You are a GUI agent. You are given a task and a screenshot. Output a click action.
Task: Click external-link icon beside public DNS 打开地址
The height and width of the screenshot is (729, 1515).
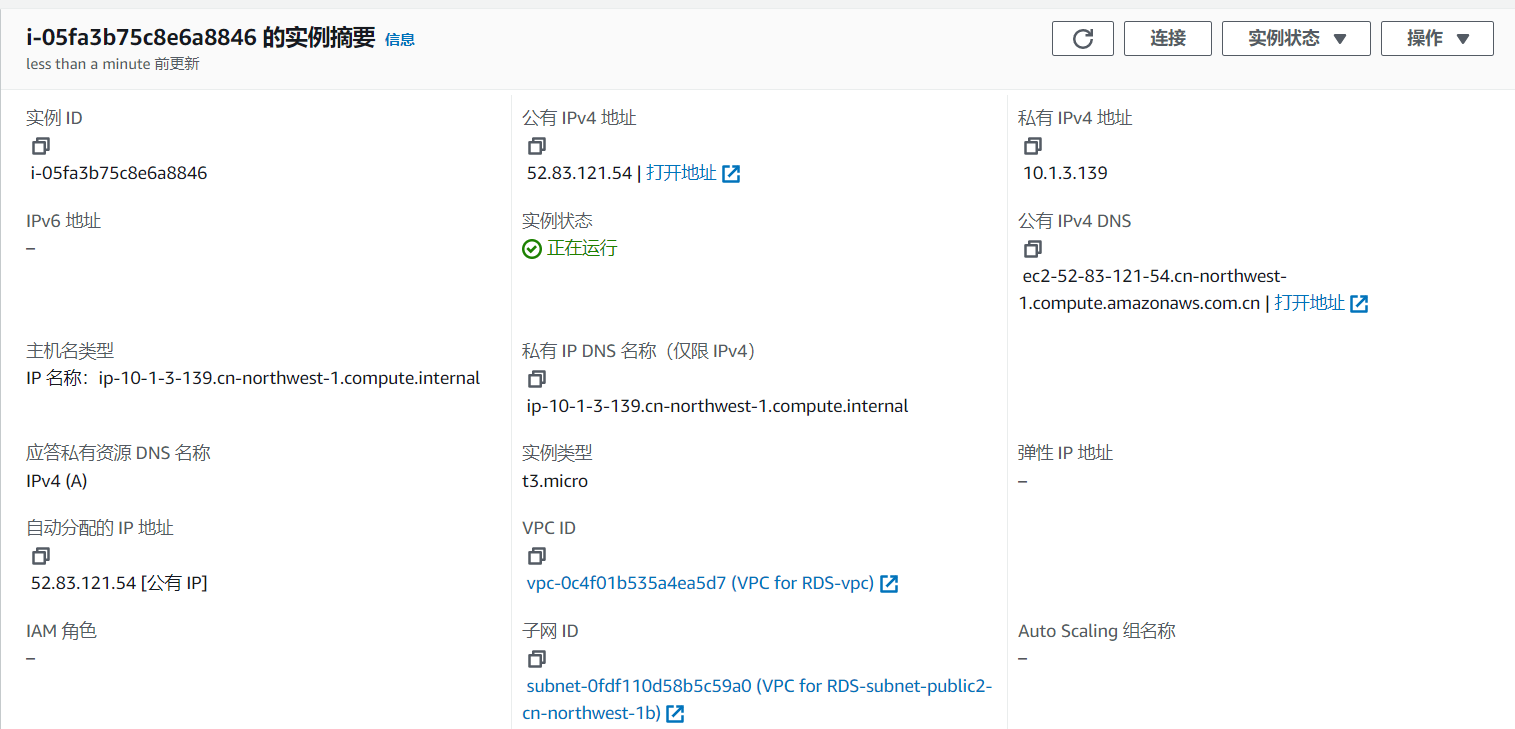pyautogui.click(x=1359, y=304)
